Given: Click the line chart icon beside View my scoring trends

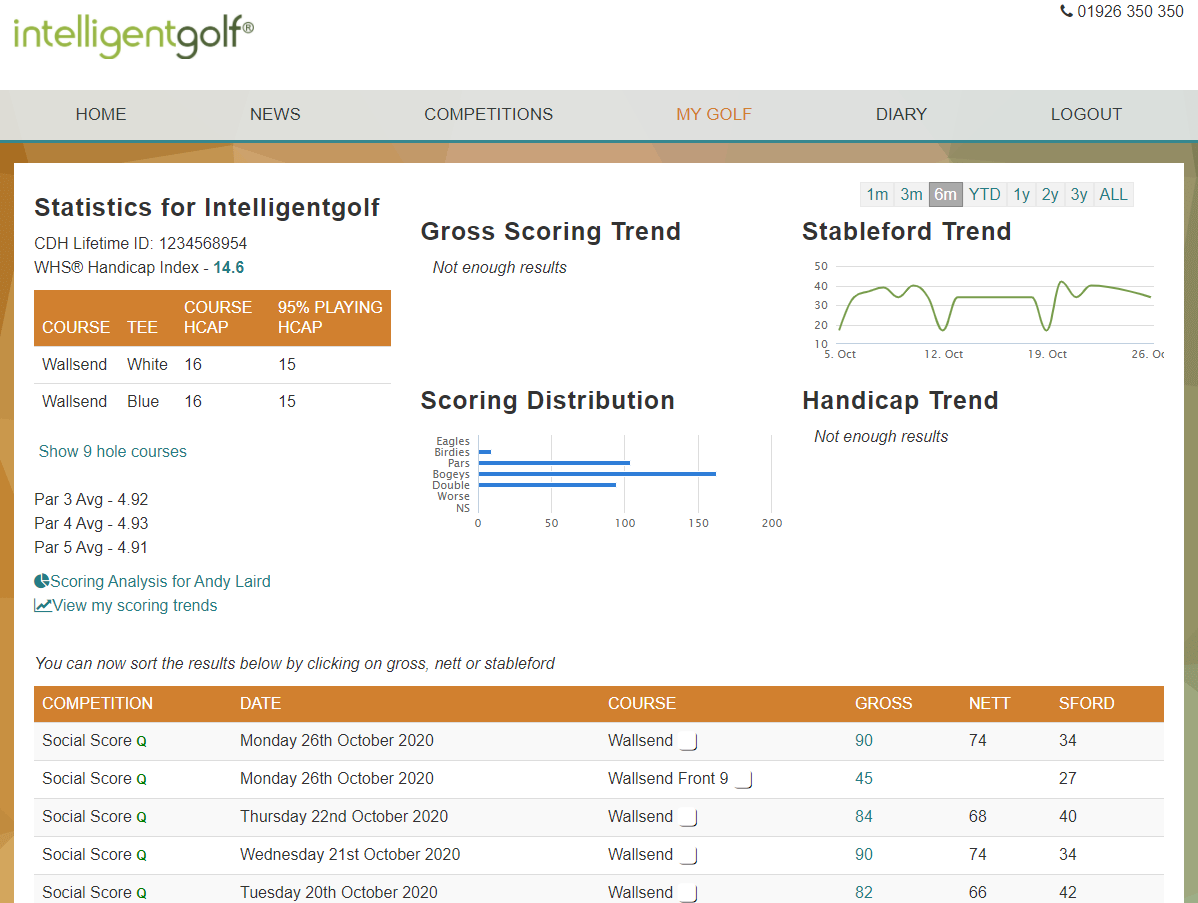Looking at the screenshot, I should [43, 606].
